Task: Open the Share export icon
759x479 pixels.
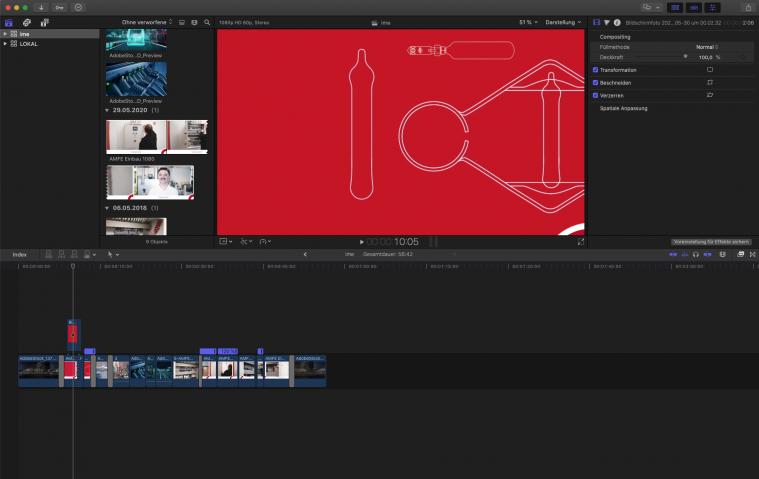Action: click(x=747, y=7)
